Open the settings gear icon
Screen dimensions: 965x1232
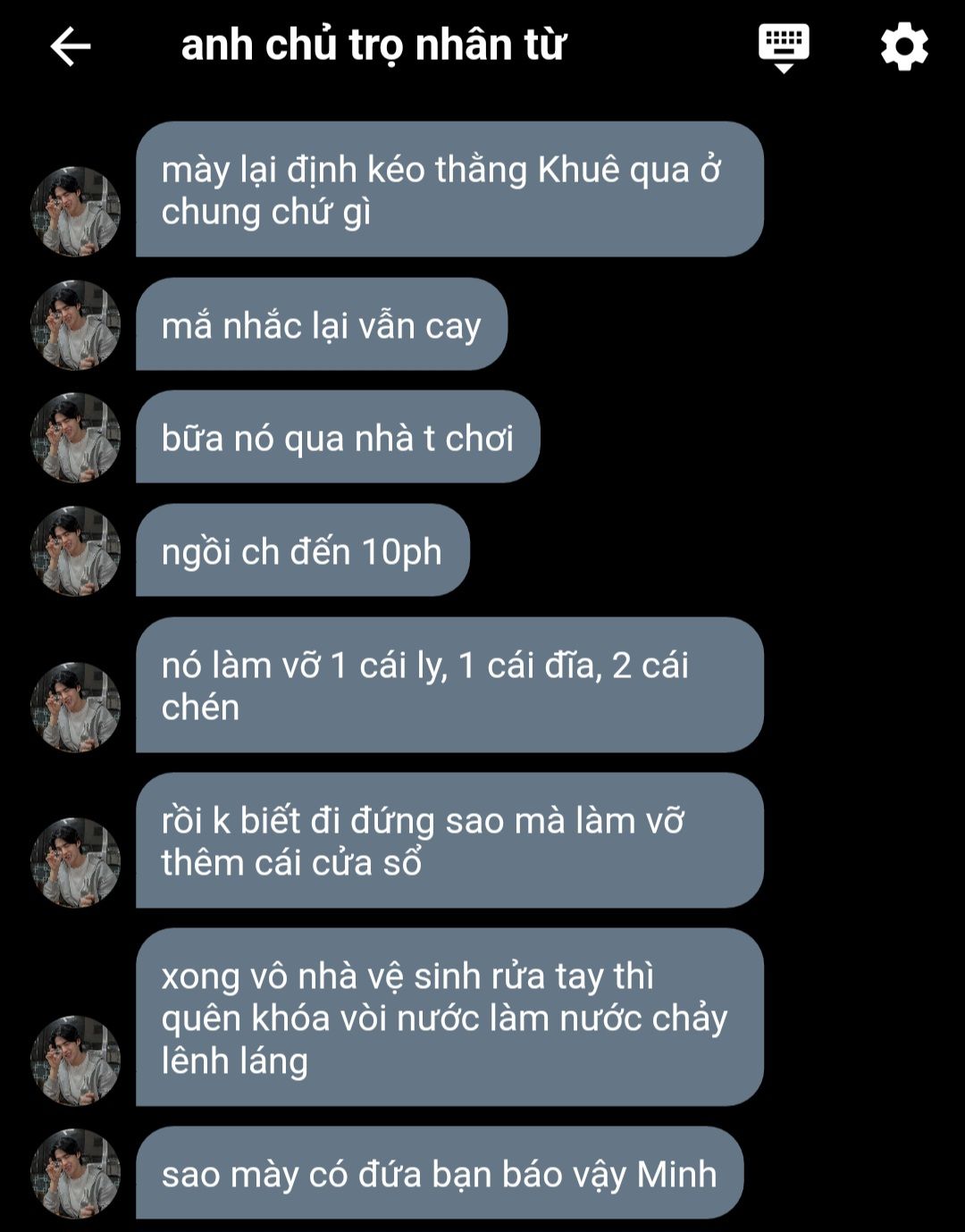pyautogui.click(x=904, y=46)
